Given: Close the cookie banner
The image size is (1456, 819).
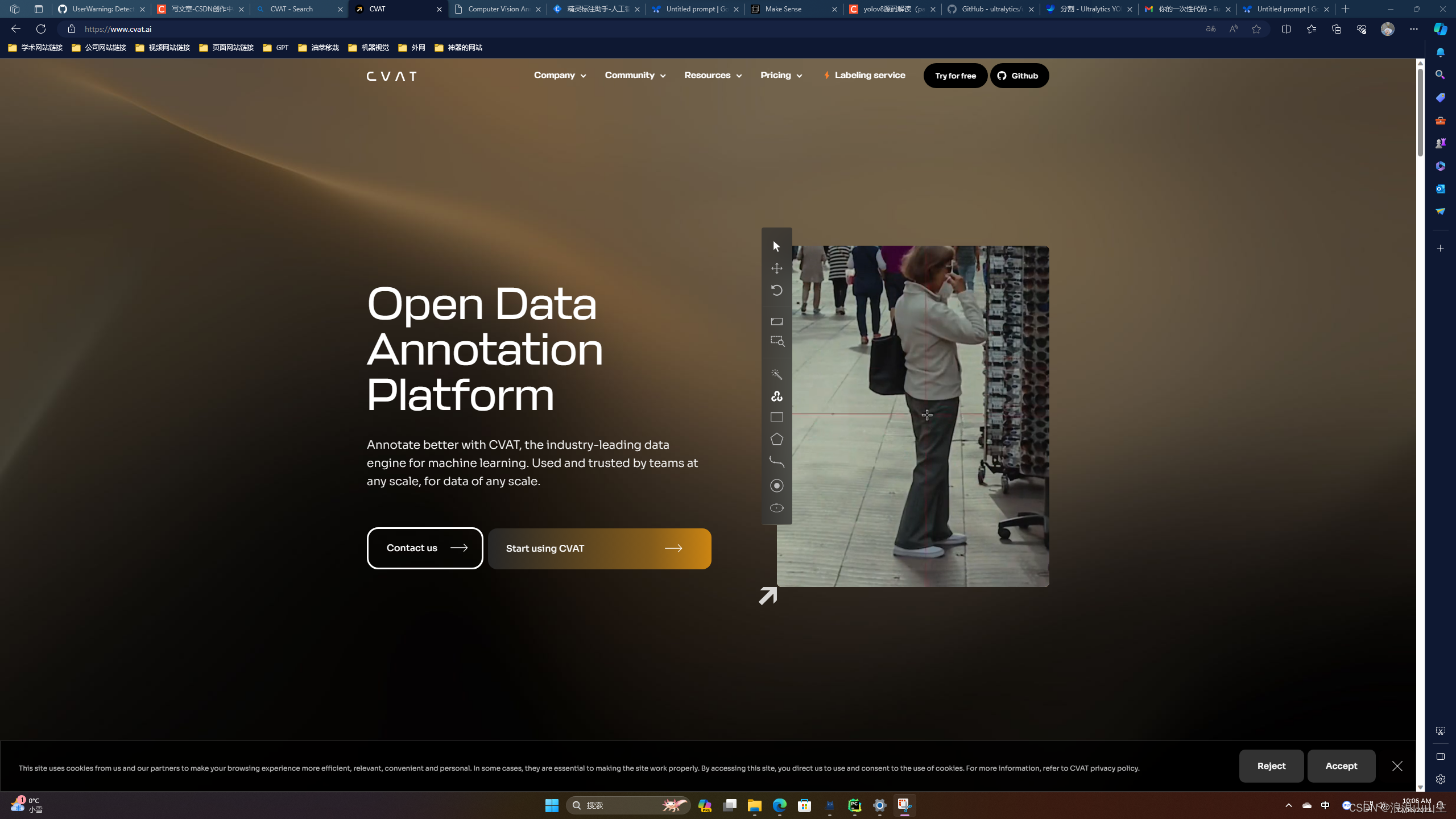Looking at the screenshot, I should click(x=1397, y=766).
